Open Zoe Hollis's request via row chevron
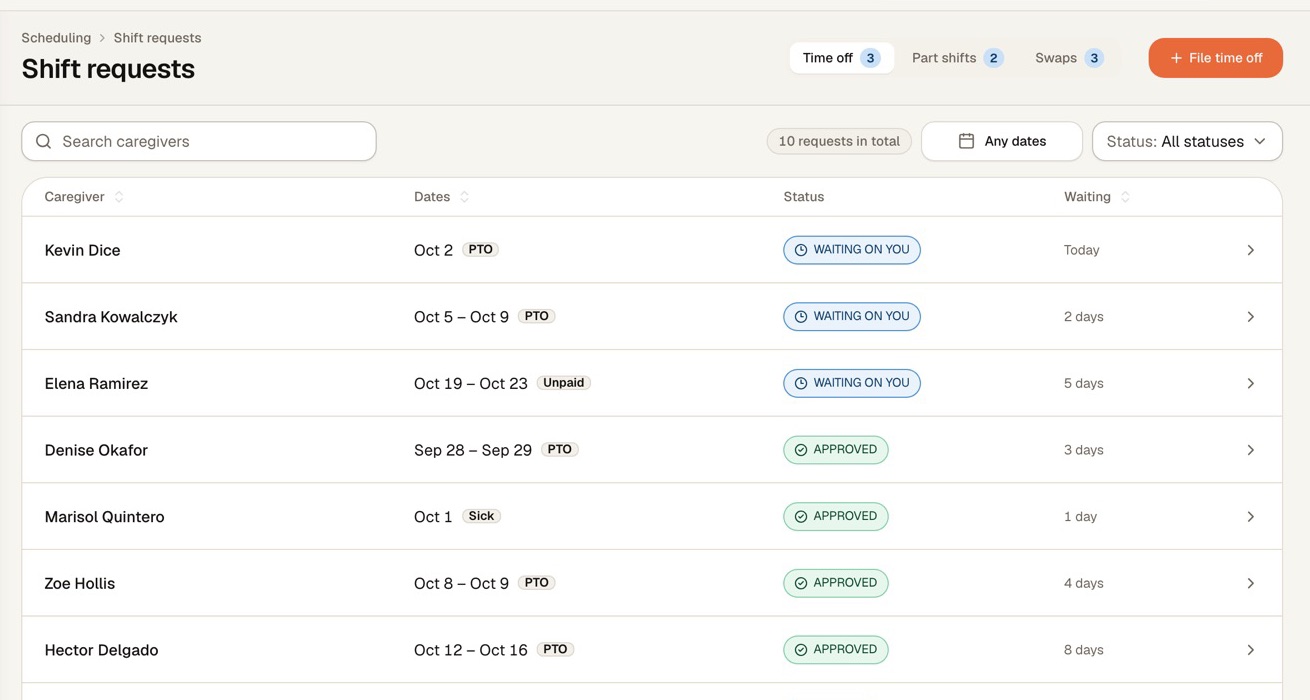This screenshot has height=700, width=1310. [x=1250, y=583]
